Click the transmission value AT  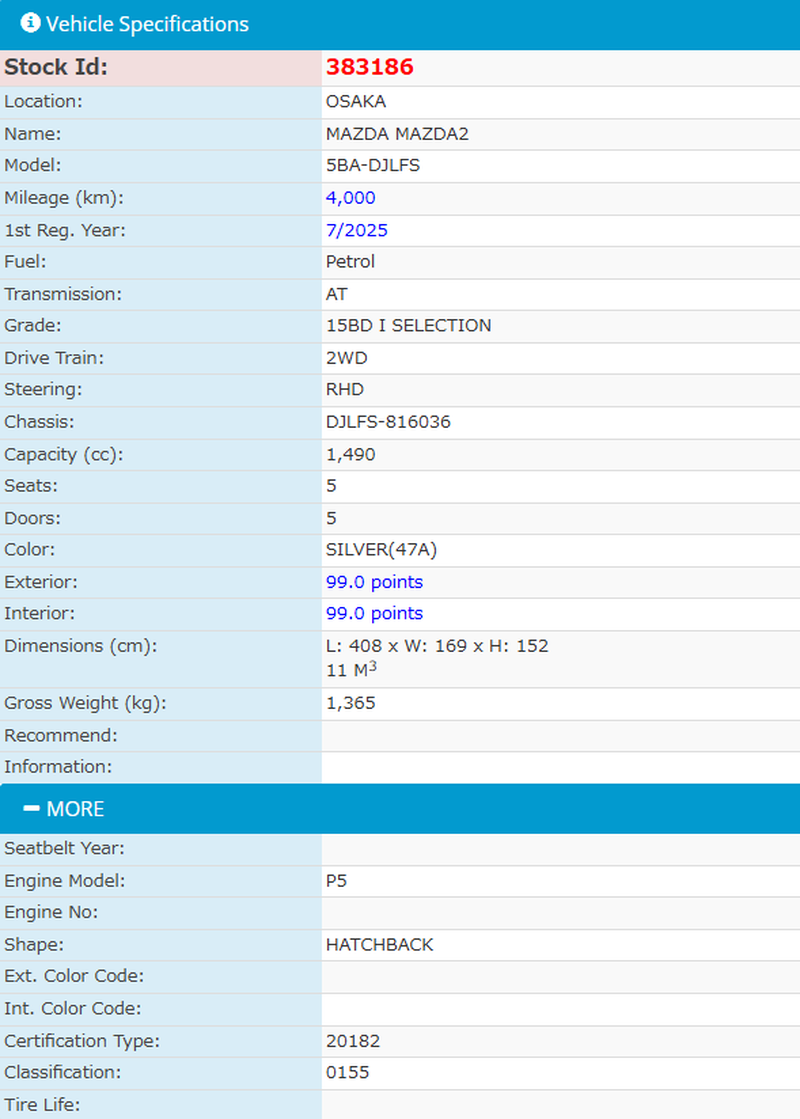click(x=337, y=294)
